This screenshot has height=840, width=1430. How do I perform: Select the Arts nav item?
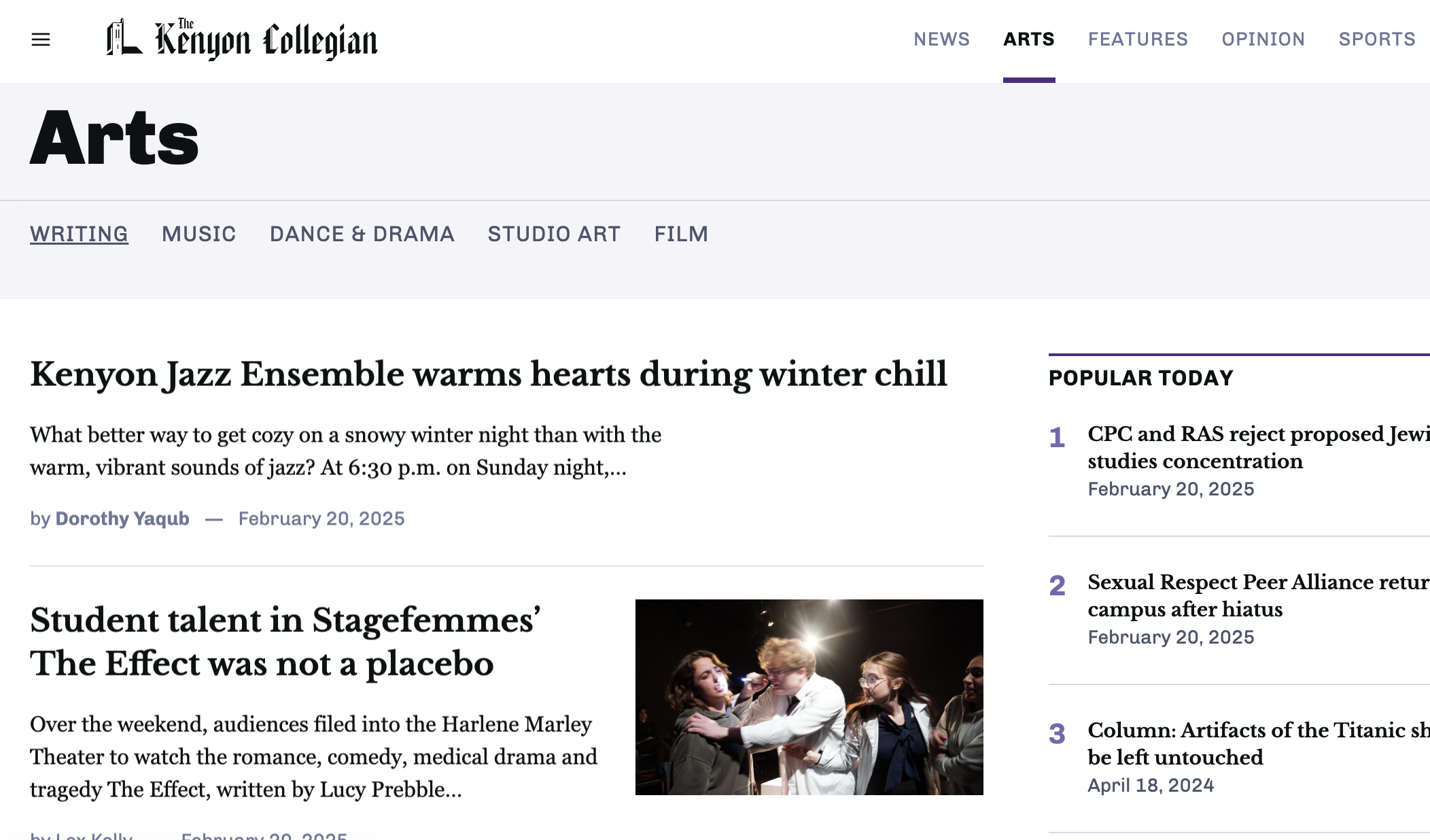(1029, 39)
